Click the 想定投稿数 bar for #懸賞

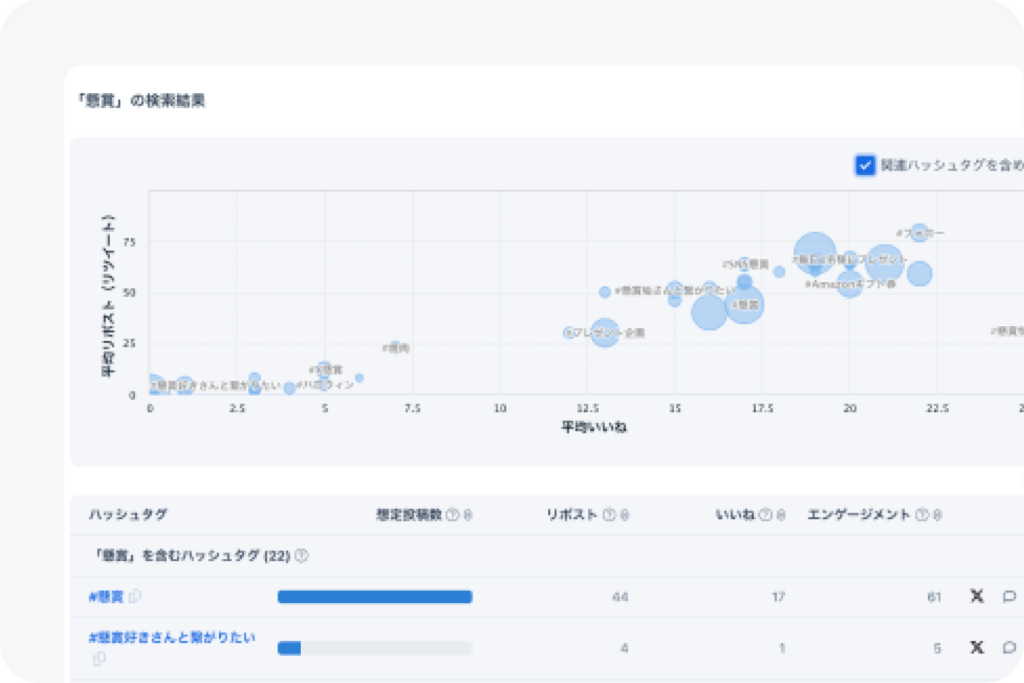374,597
